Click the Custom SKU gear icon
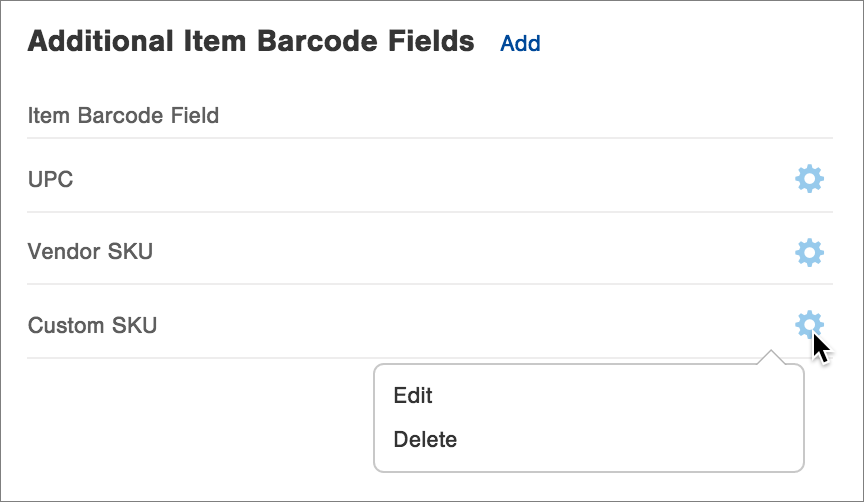864x502 pixels. point(808,325)
